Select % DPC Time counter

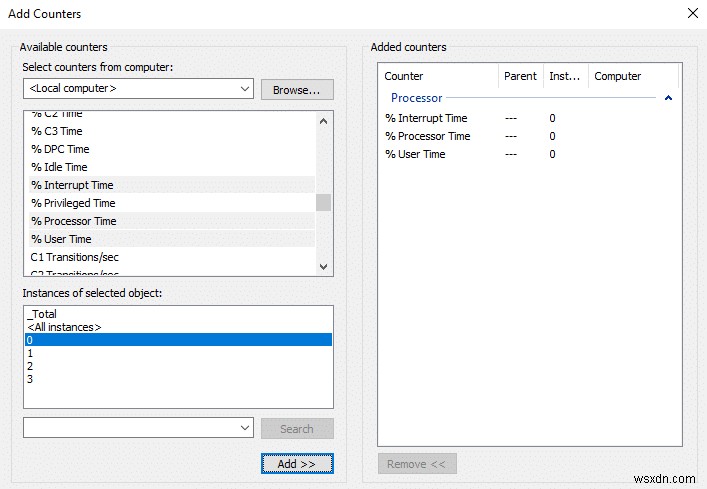(60, 149)
